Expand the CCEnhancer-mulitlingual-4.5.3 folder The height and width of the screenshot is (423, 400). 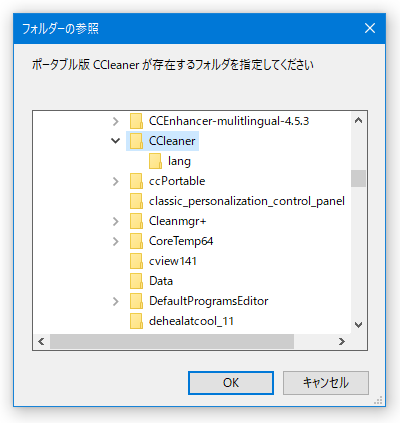pos(116,121)
